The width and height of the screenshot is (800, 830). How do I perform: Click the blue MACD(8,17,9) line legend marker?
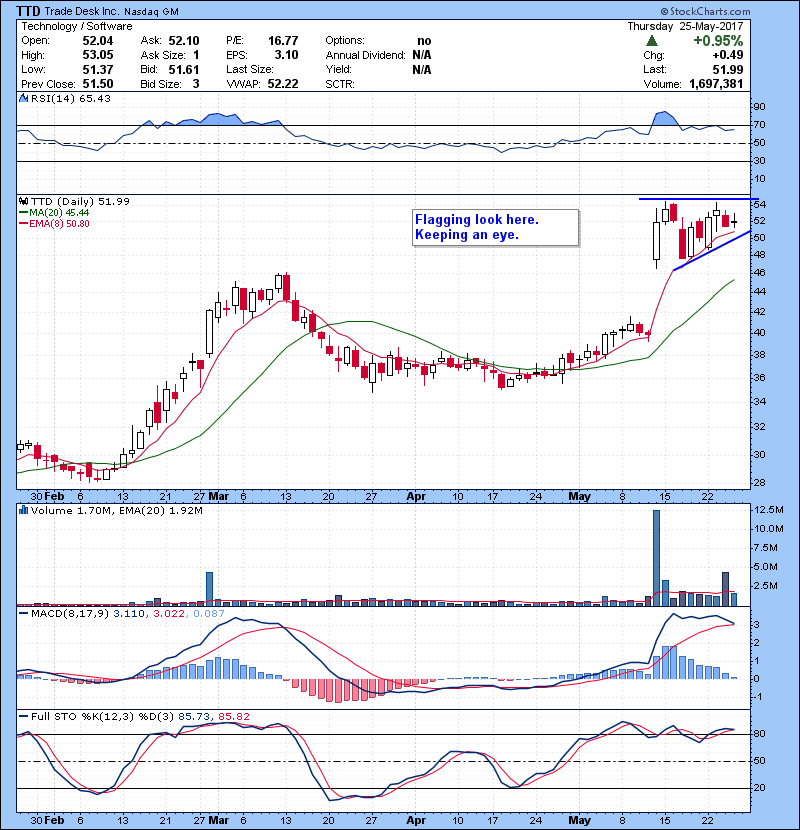[24, 614]
